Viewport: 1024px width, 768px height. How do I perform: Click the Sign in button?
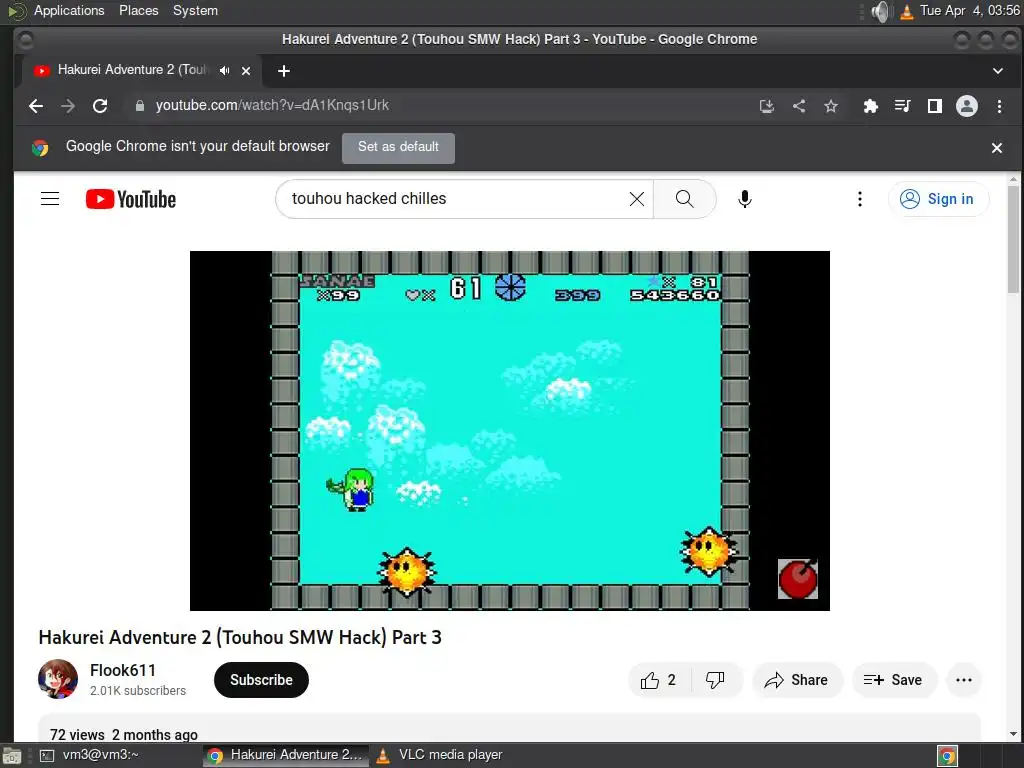[938, 199]
